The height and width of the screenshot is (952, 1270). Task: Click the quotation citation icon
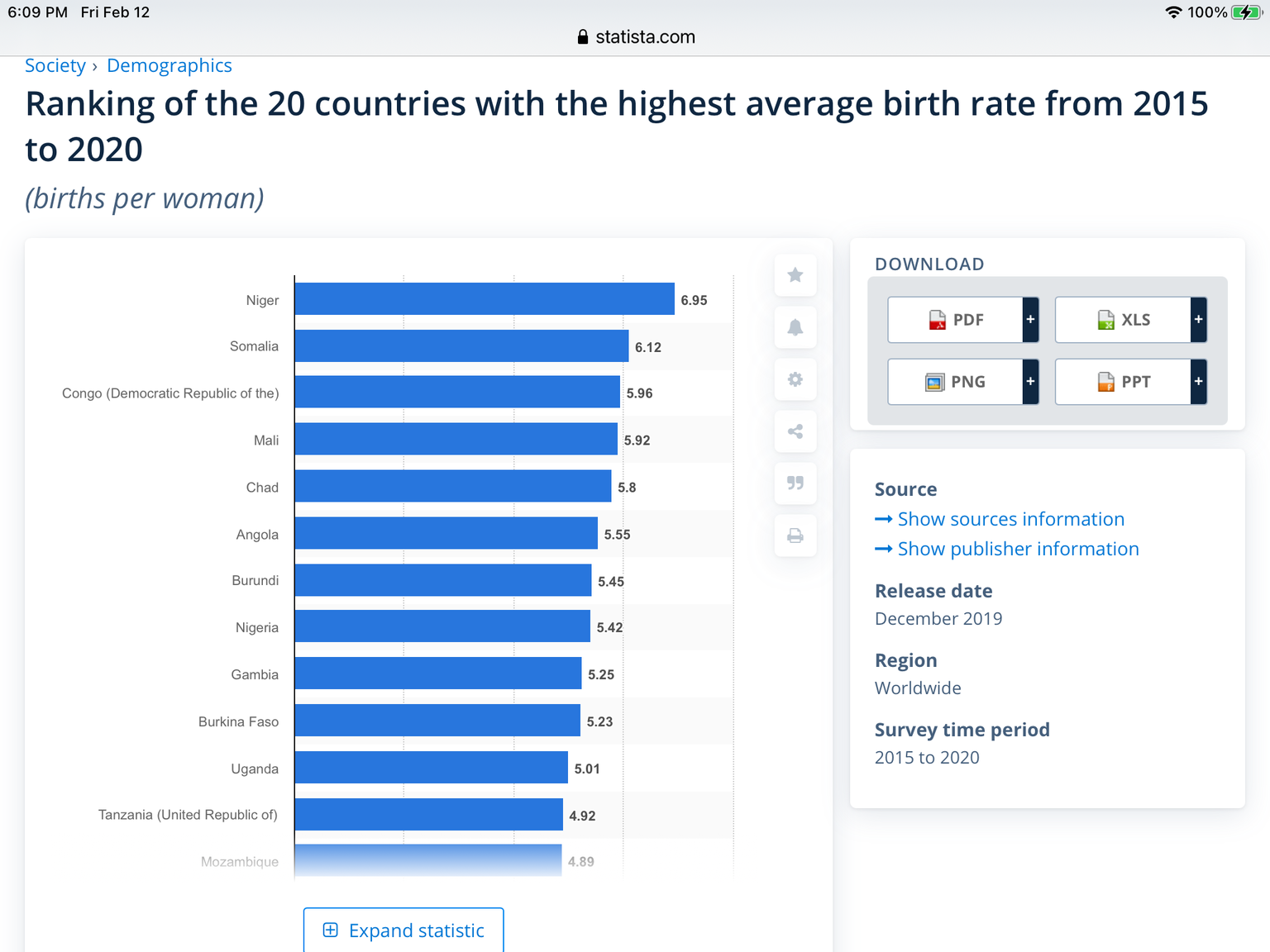pos(795,483)
